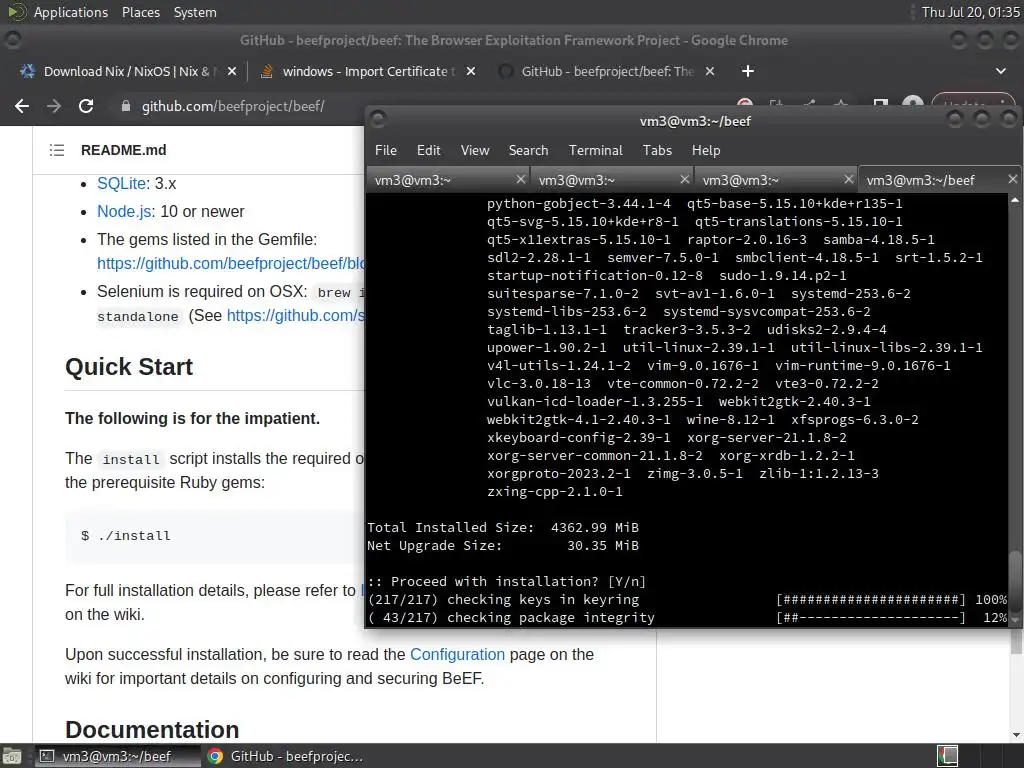Open terminal Search menu
The height and width of the screenshot is (768, 1024).
[x=528, y=150]
